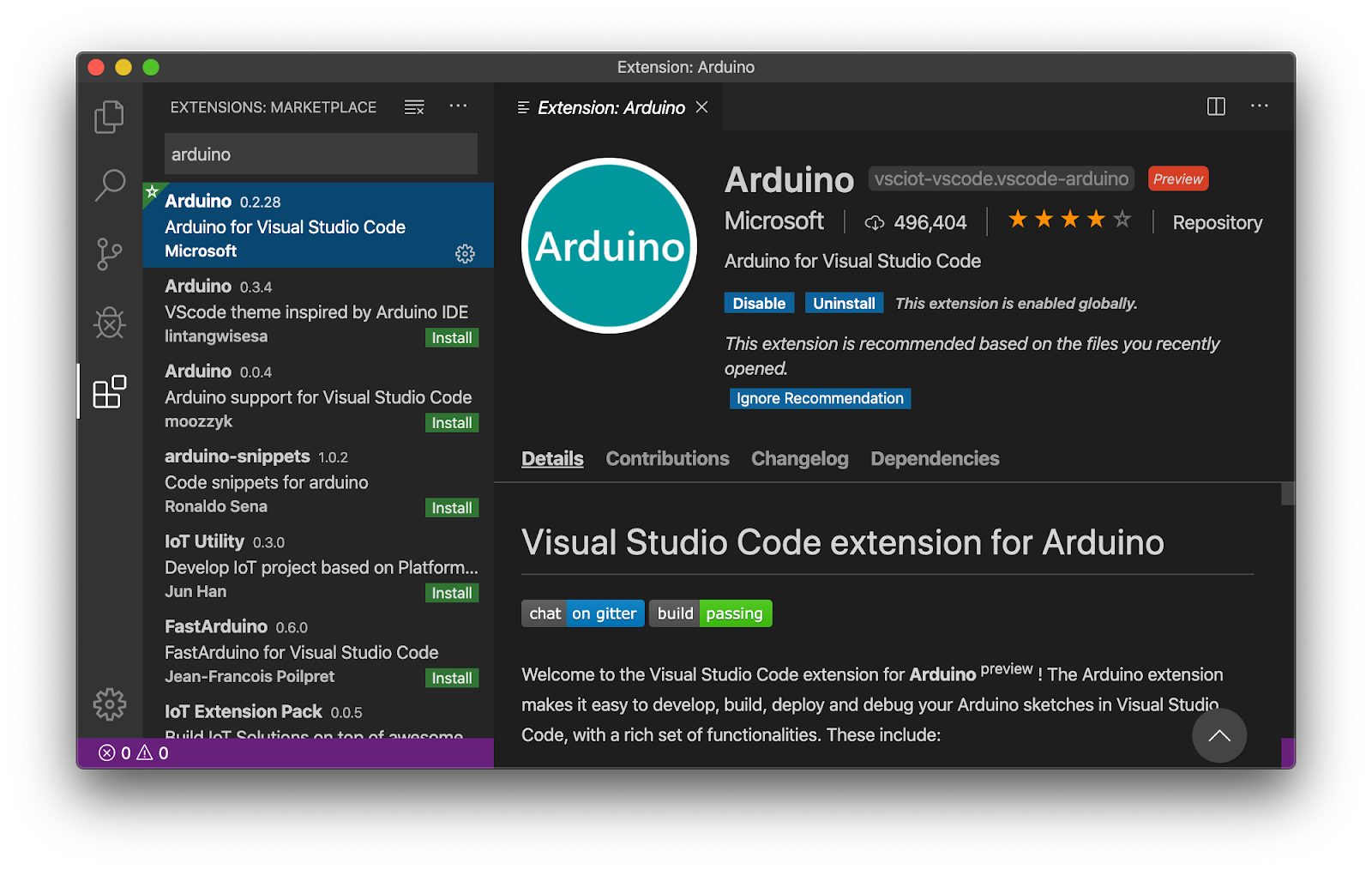Open the Manage gear in activity bar

(109, 704)
